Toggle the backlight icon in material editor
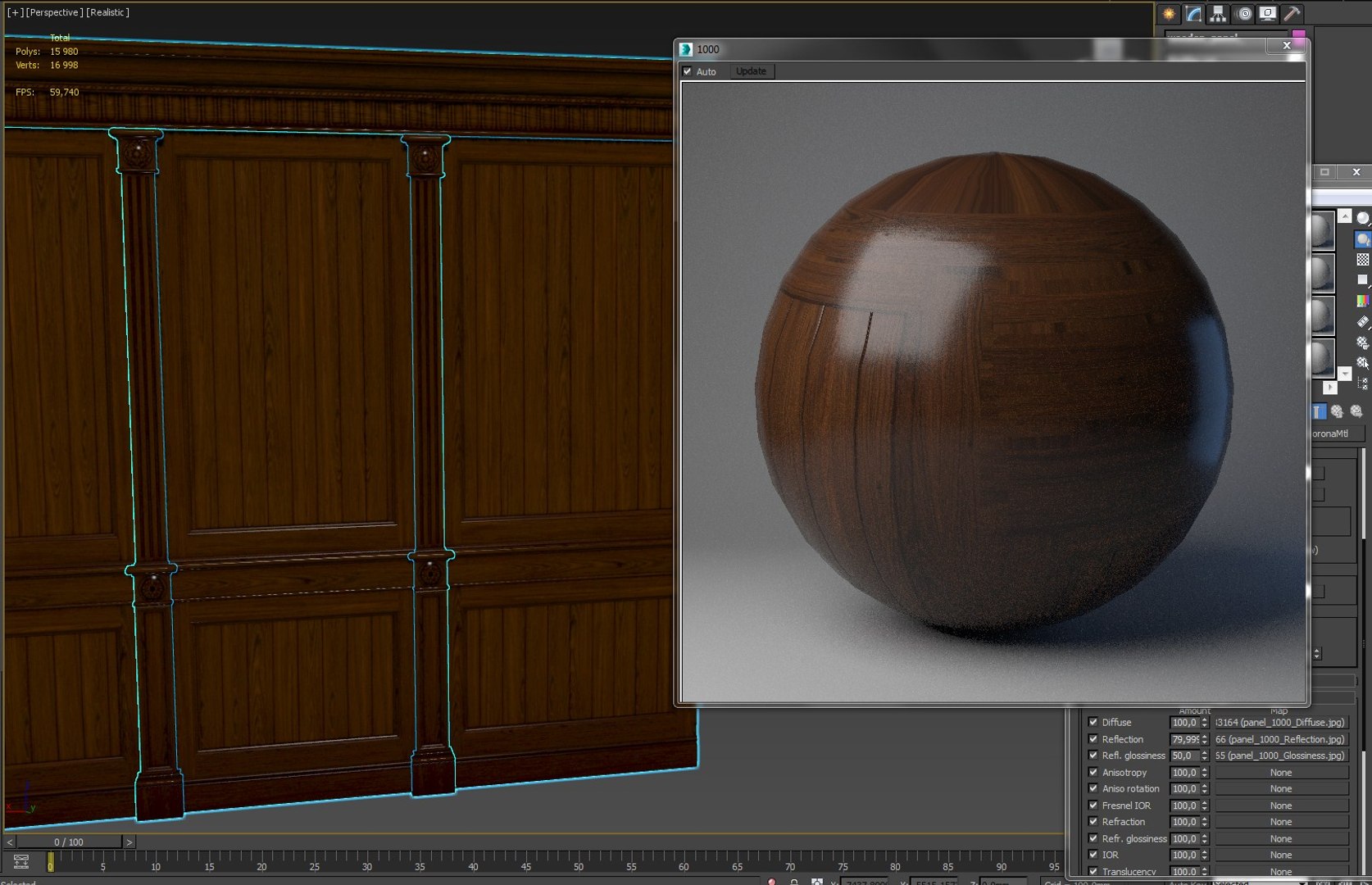The width and height of the screenshot is (1372, 885). pyautogui.click(x=1363, y=239)
